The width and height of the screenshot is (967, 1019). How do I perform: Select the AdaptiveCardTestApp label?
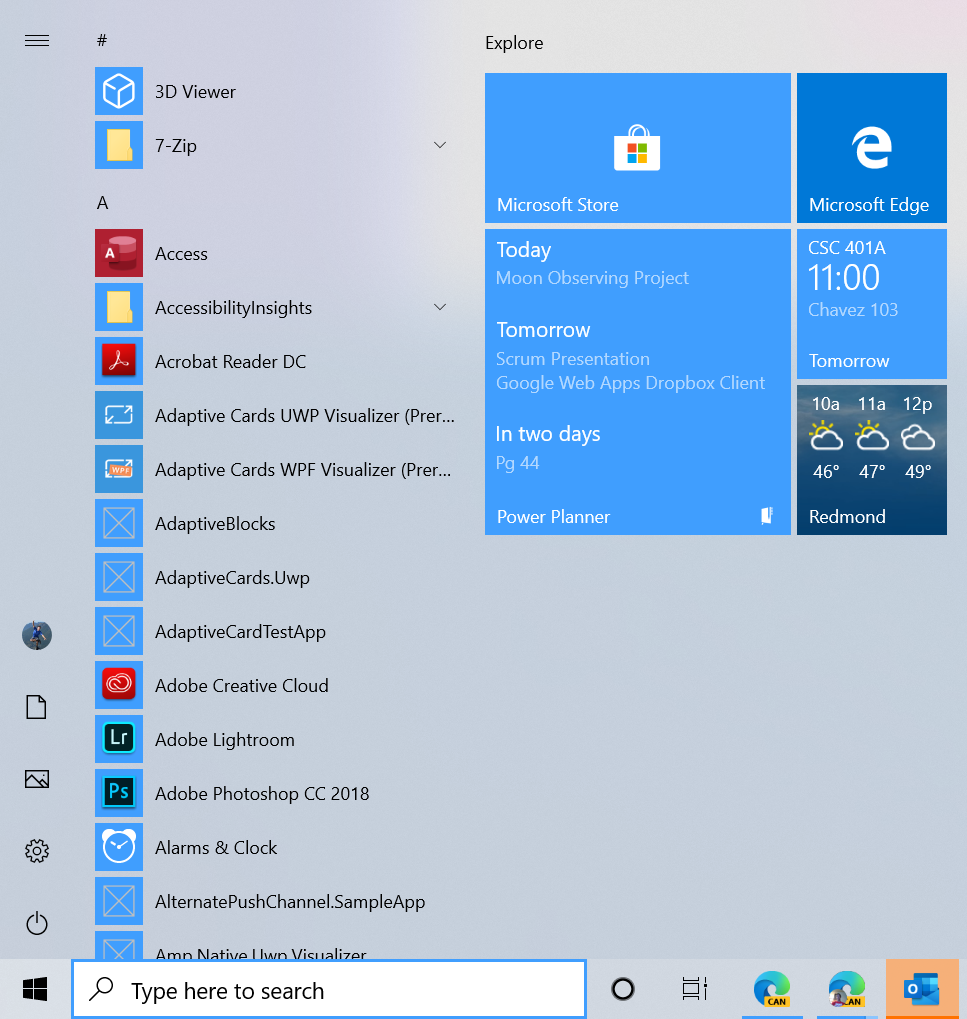click(240, 632)
